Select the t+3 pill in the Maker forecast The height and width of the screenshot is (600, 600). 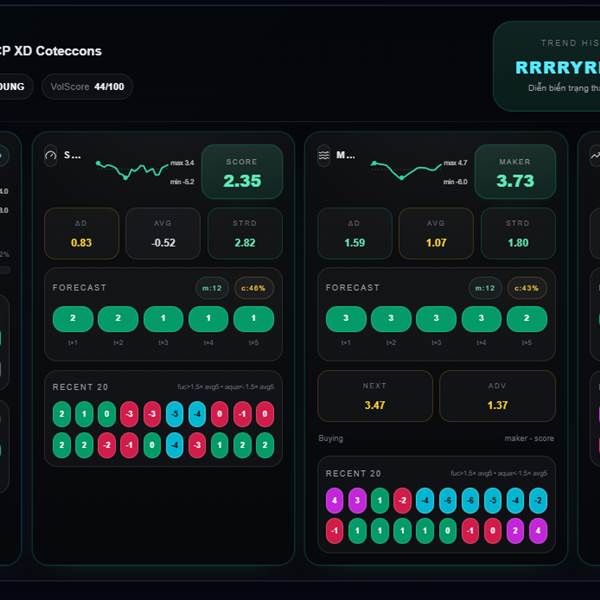pos(436,318)
